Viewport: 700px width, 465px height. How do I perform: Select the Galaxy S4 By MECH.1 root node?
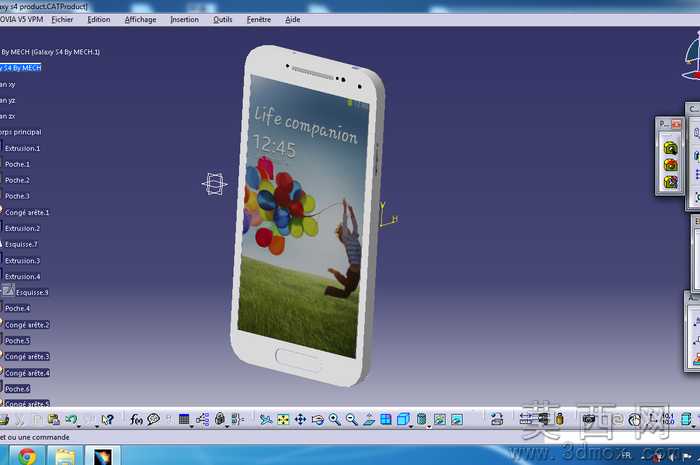click(x=50, y=52)
